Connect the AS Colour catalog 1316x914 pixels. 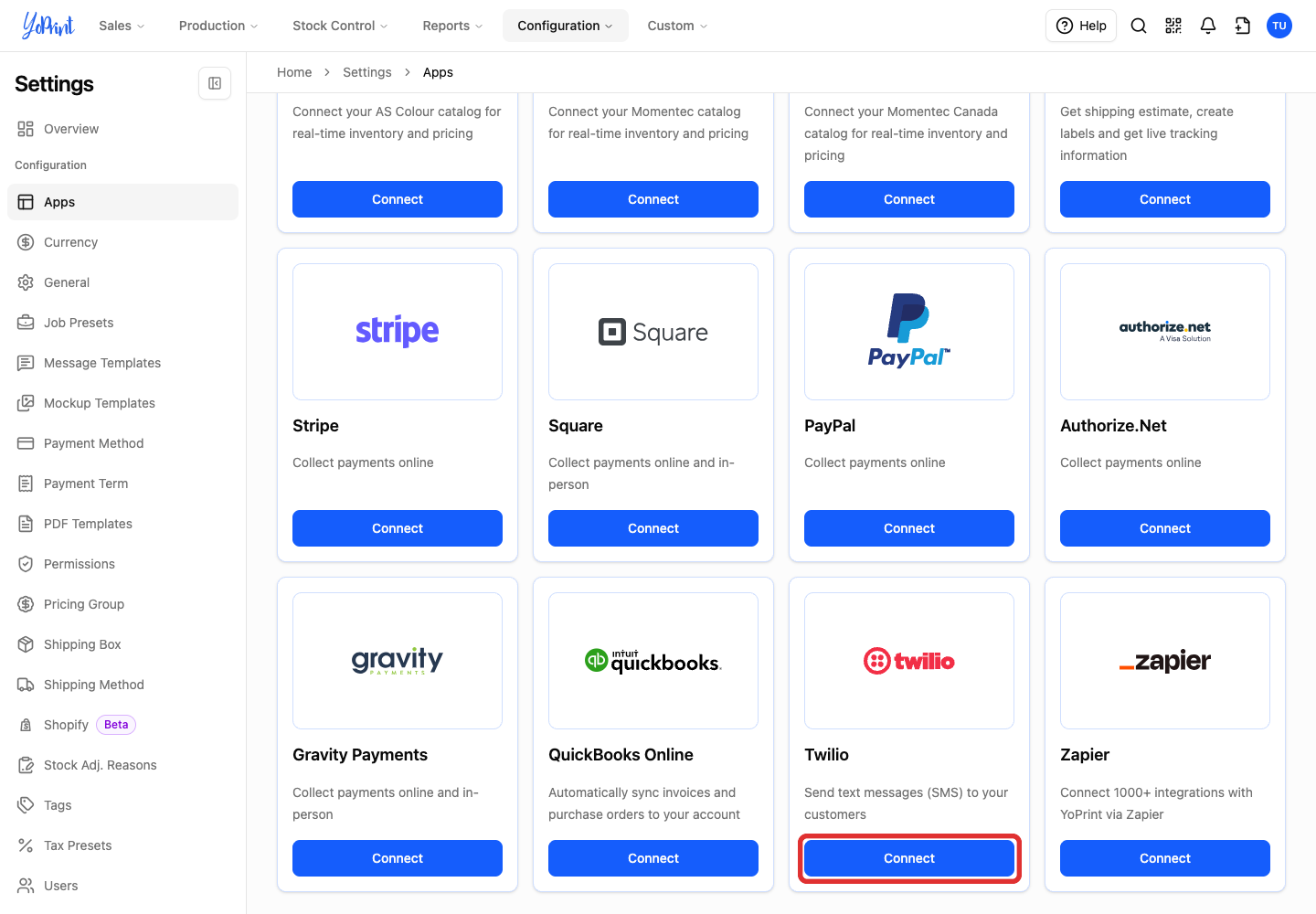click(398, 199)
